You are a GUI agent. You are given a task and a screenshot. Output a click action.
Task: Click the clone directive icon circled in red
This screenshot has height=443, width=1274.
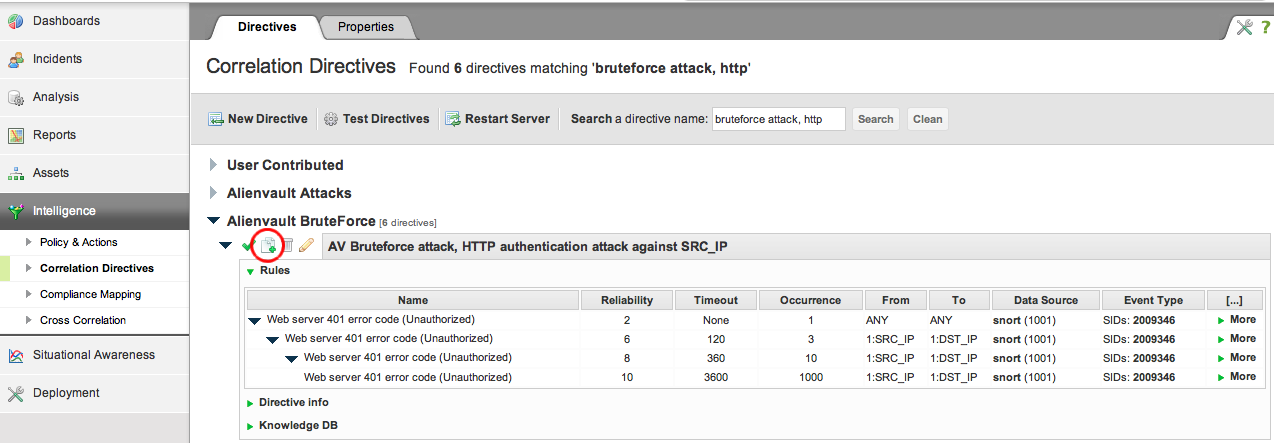tap(267, 245)
